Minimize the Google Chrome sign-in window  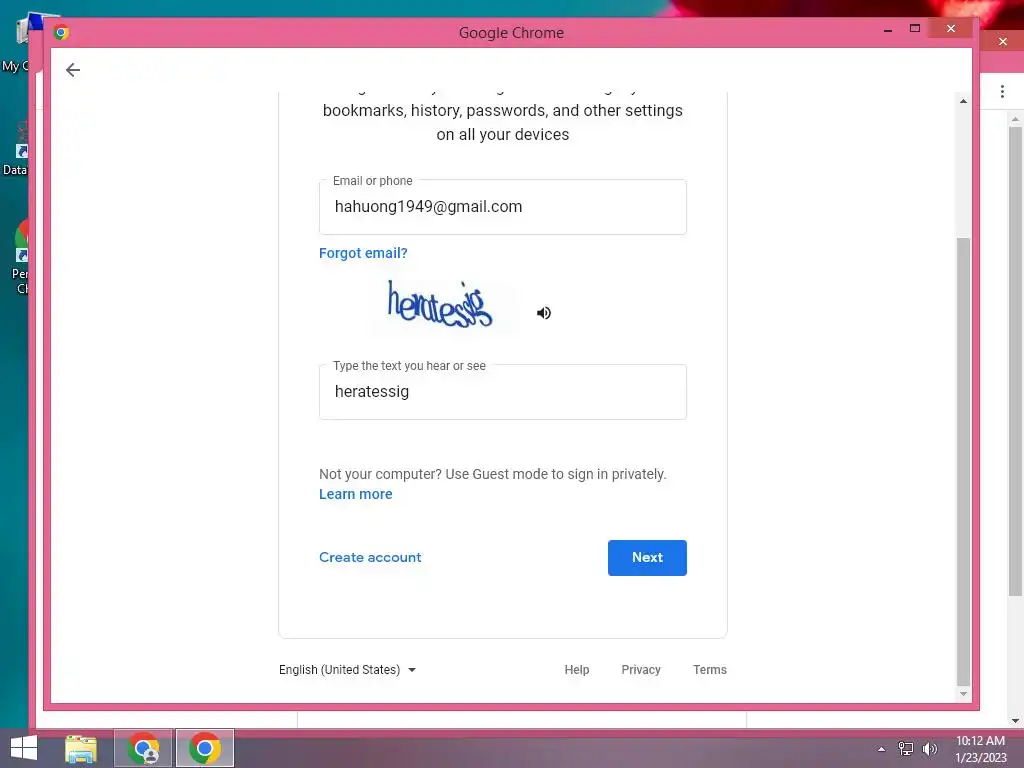click(888, 30)
